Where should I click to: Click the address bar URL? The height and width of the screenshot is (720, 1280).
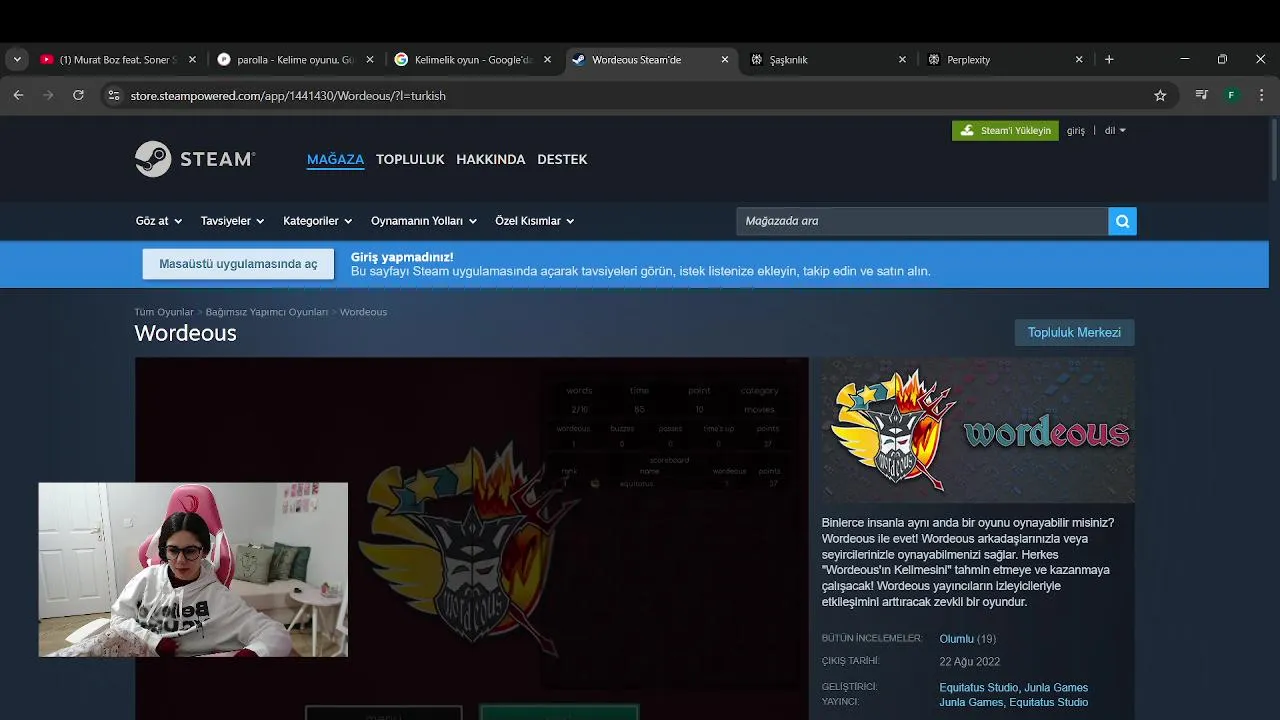click(288, 96)
